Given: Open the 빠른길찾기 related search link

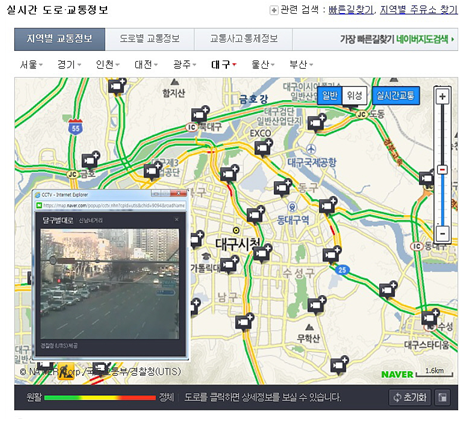Looking at the screenshot, I should 351,10.
